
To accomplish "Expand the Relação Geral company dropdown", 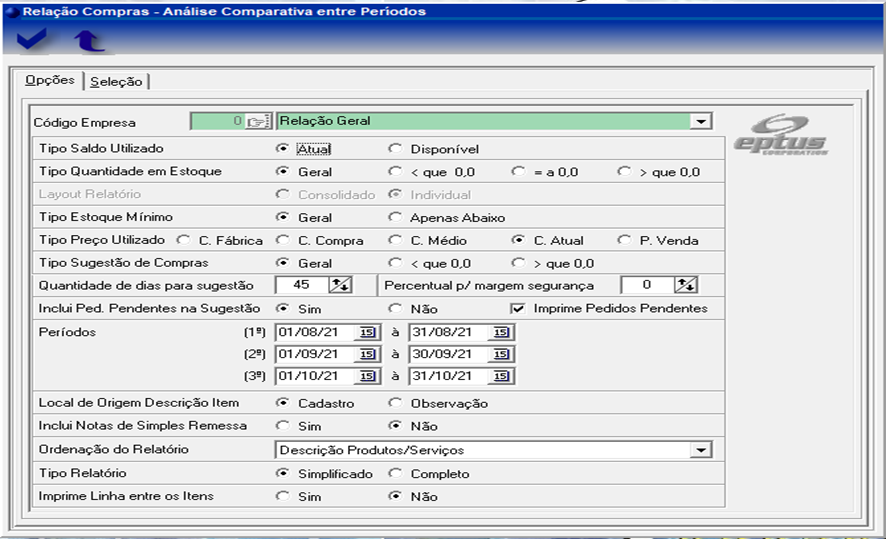I will click(702, 121).
